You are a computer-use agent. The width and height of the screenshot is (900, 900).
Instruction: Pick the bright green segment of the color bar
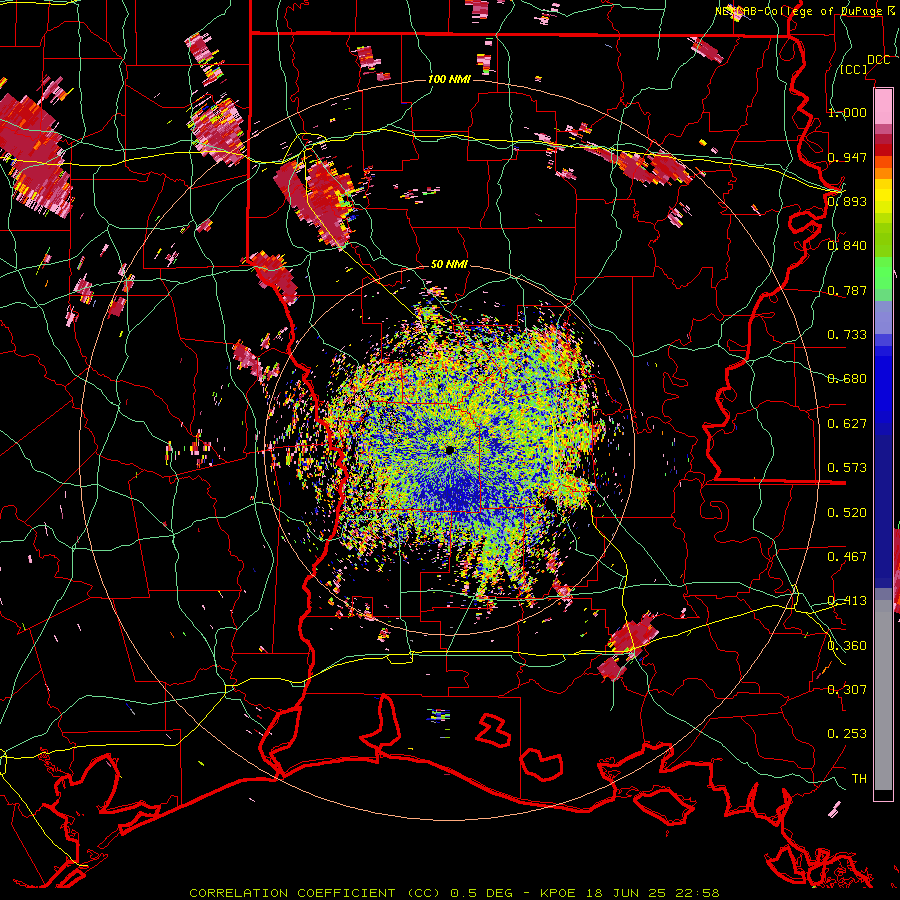click(x=883, y=274)
